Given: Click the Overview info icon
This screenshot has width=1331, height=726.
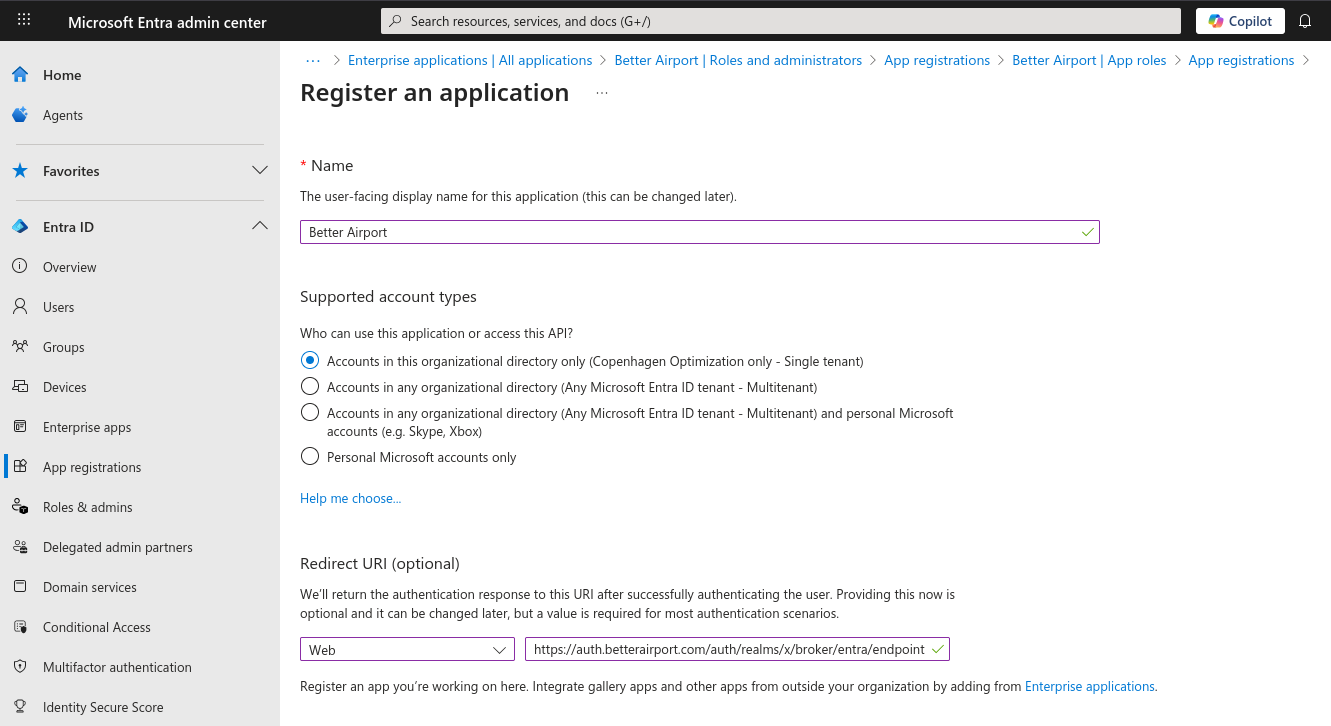Looking at the screenshot, I should (x=20, y=267).
